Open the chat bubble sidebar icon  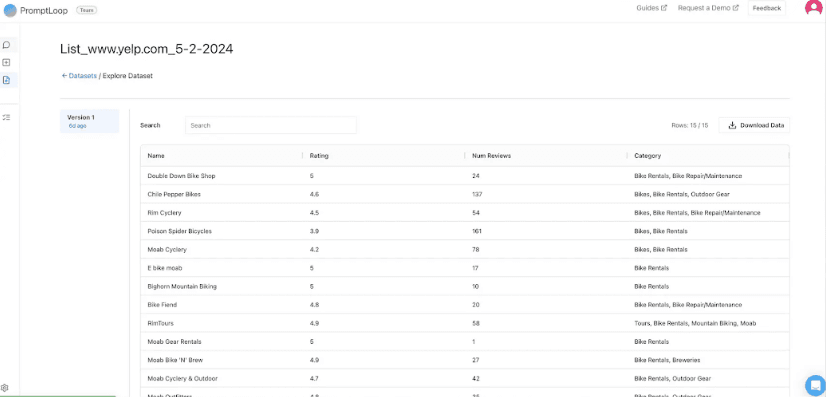(x=6, y=45)
